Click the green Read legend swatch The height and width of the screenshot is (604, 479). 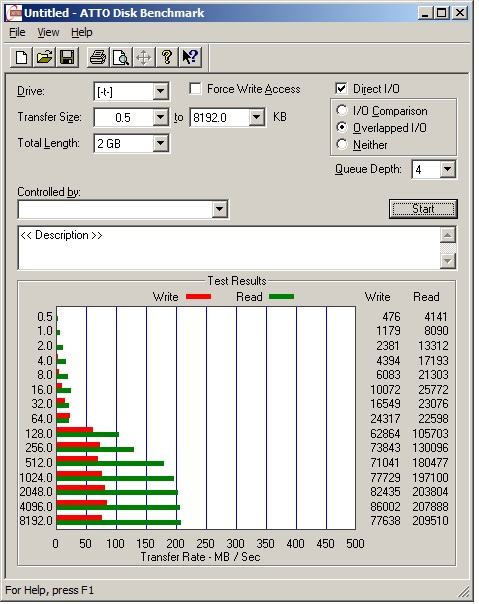[281, 297]
